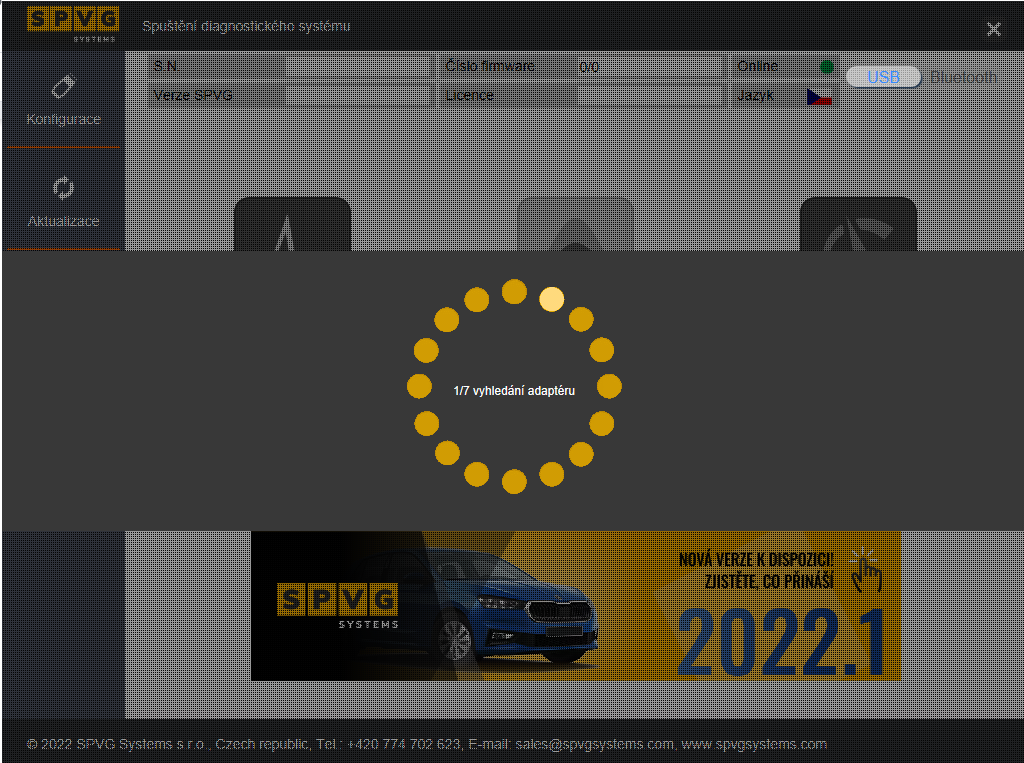This screenshot has height=763, width=1024.
Task: Change language via Czech flag icon
Action: (x=819, y=97)
